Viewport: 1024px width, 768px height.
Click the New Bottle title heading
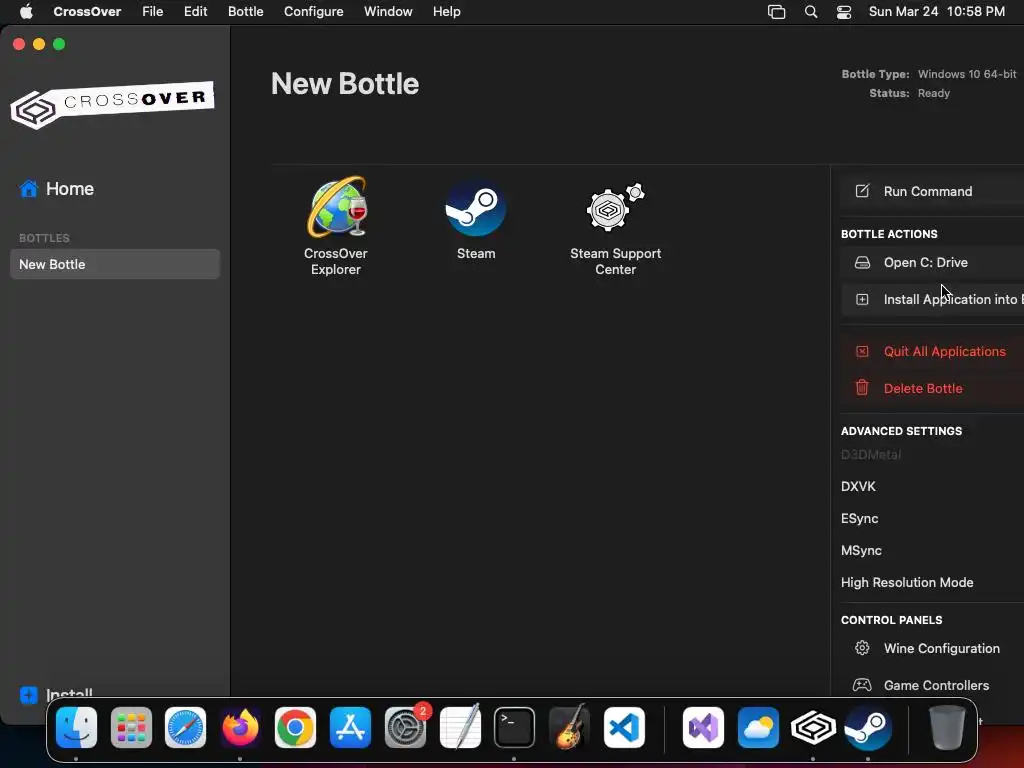345,84
